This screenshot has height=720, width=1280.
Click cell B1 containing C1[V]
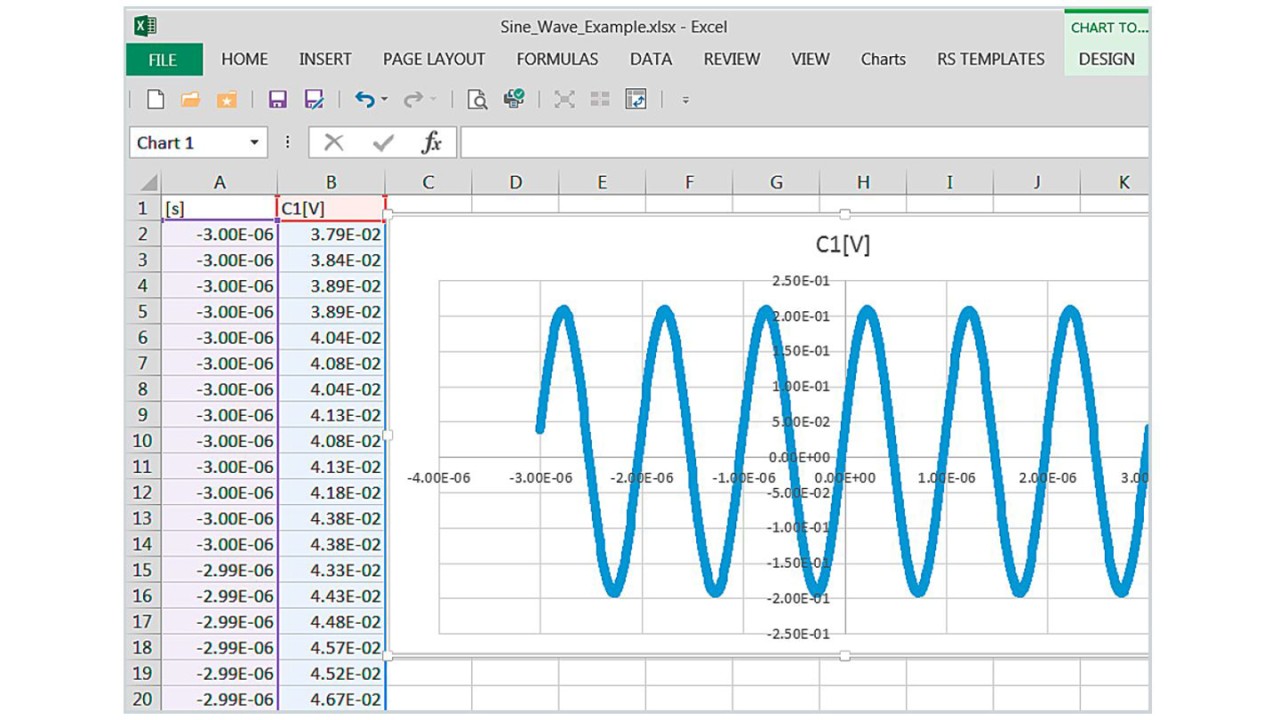click(x=331, y=208)
